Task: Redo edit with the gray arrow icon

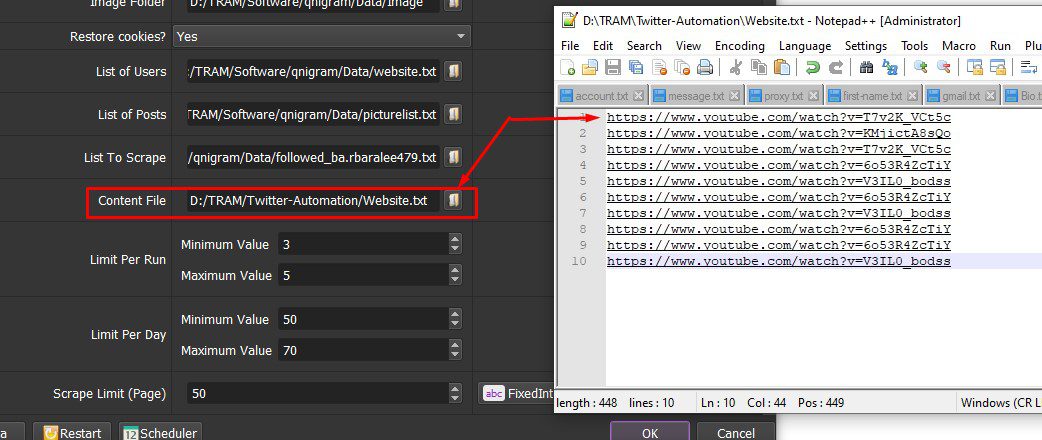Action: coord(836,67)
